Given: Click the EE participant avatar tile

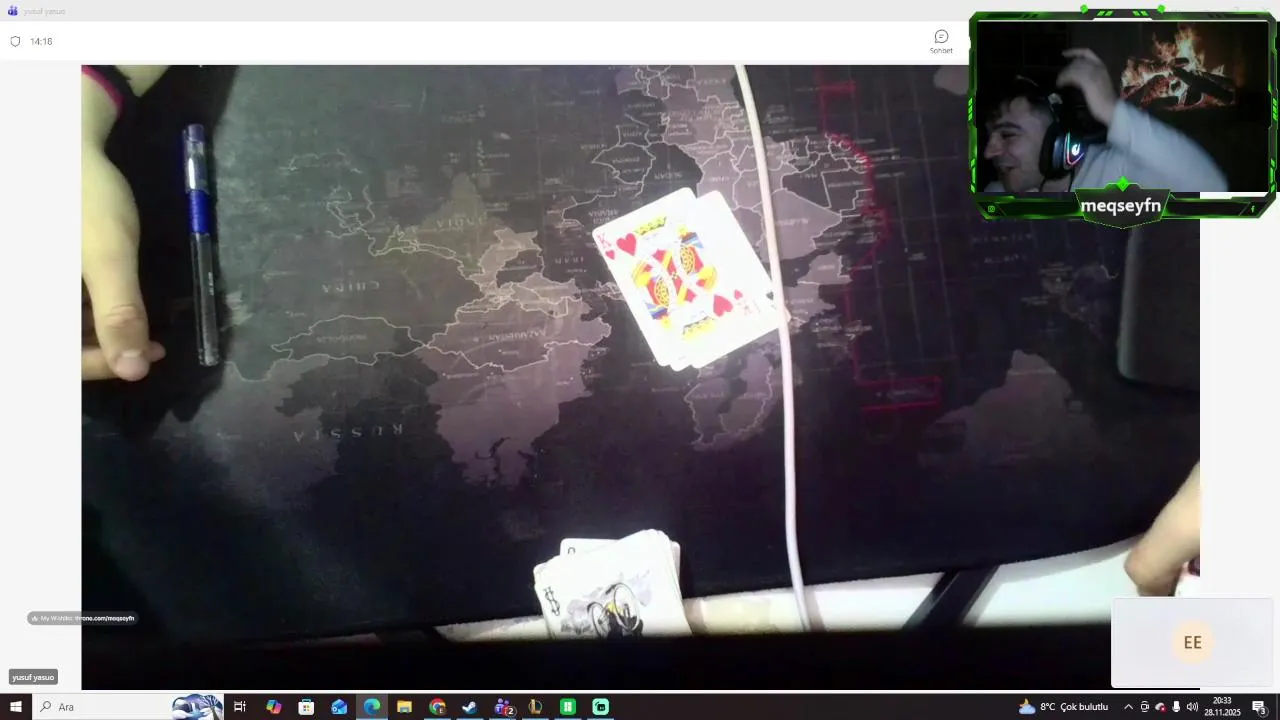Looking at the screenshot, I should point(1192,643).
